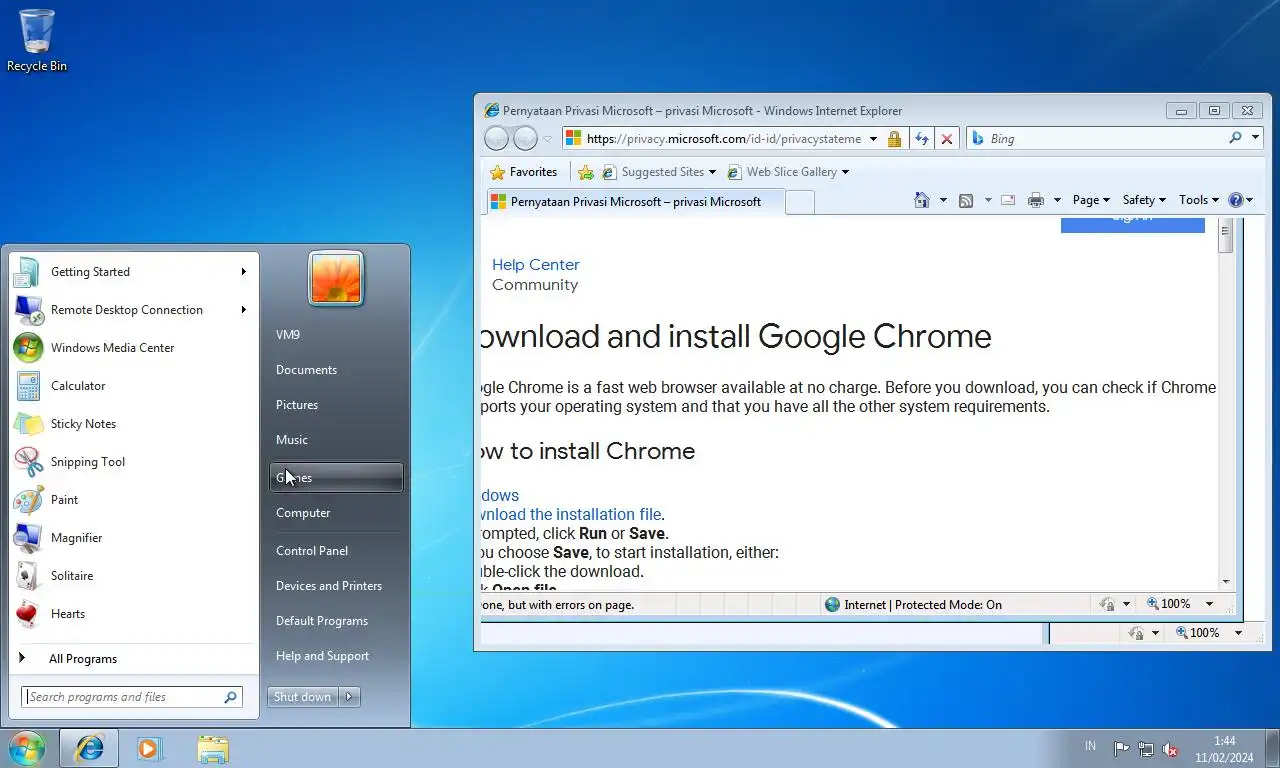Launch the Calculator program

[131, 386]
